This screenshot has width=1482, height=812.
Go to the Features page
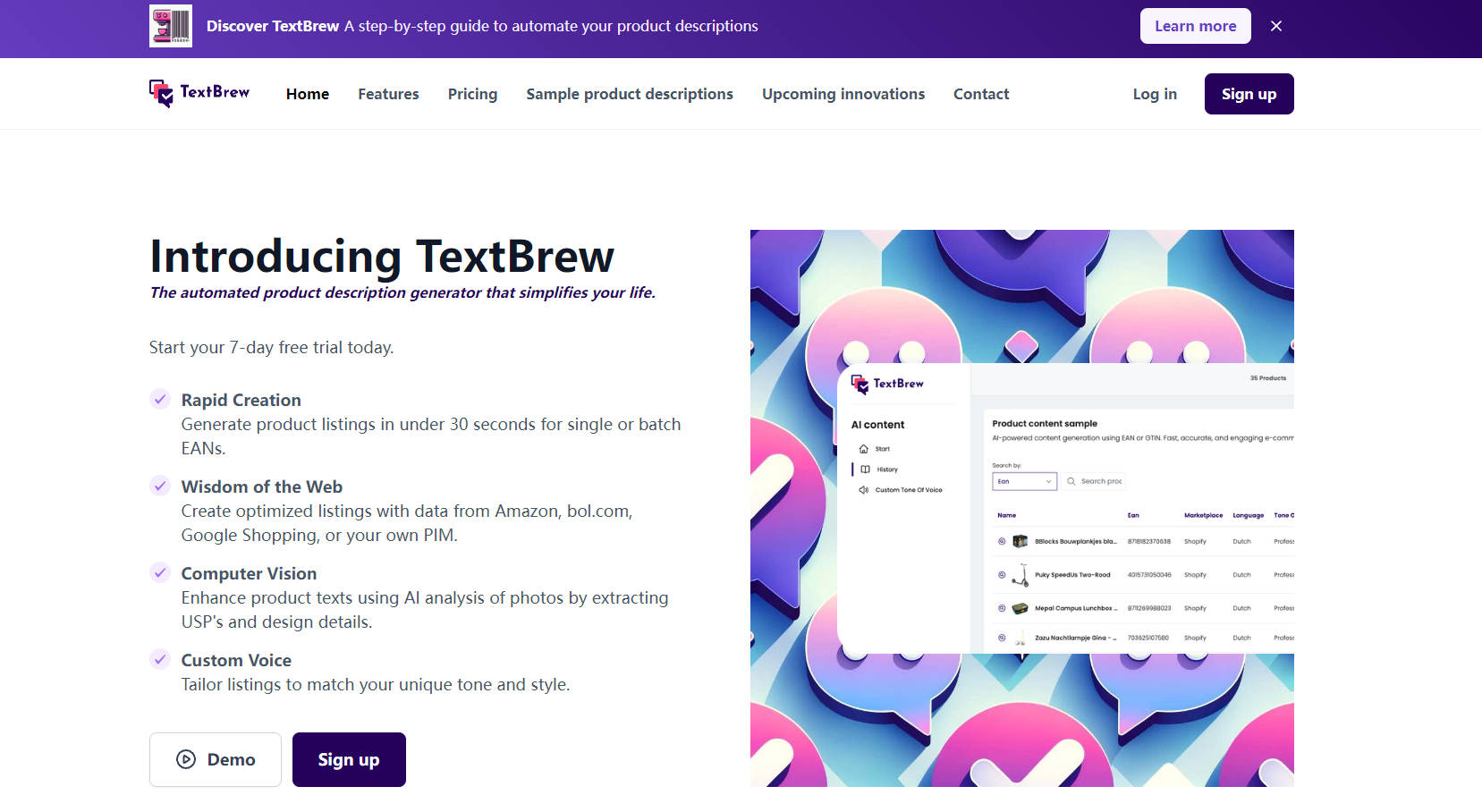click(x=388, y=94)
